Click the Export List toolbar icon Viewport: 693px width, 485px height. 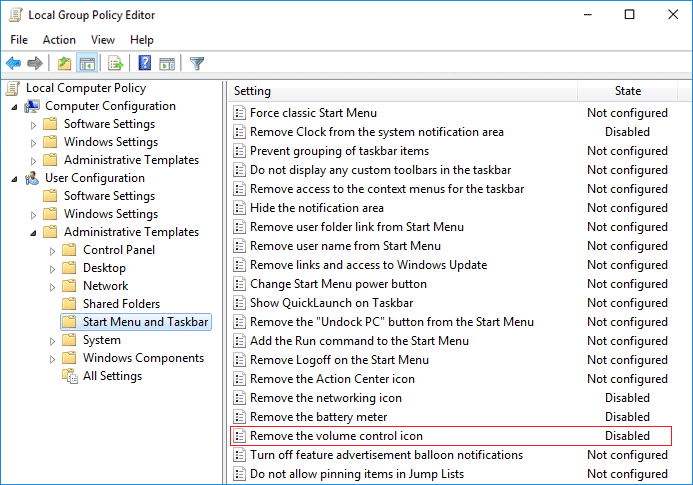[116, 64]
